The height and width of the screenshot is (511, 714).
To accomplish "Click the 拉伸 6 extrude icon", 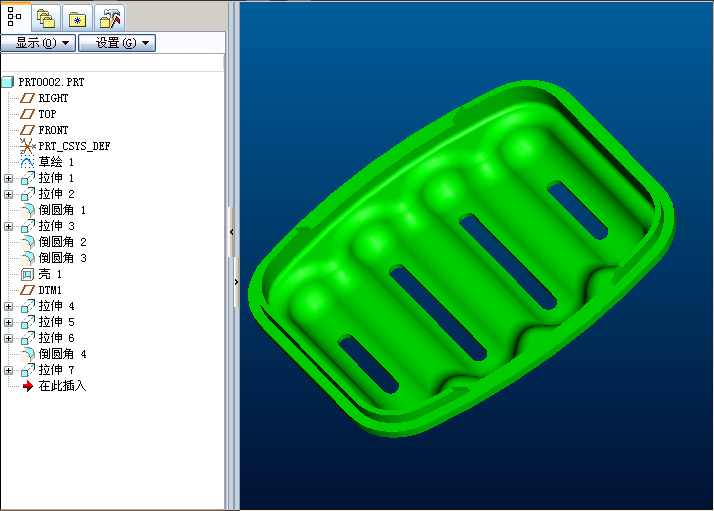I will click(x=28, y=338).
